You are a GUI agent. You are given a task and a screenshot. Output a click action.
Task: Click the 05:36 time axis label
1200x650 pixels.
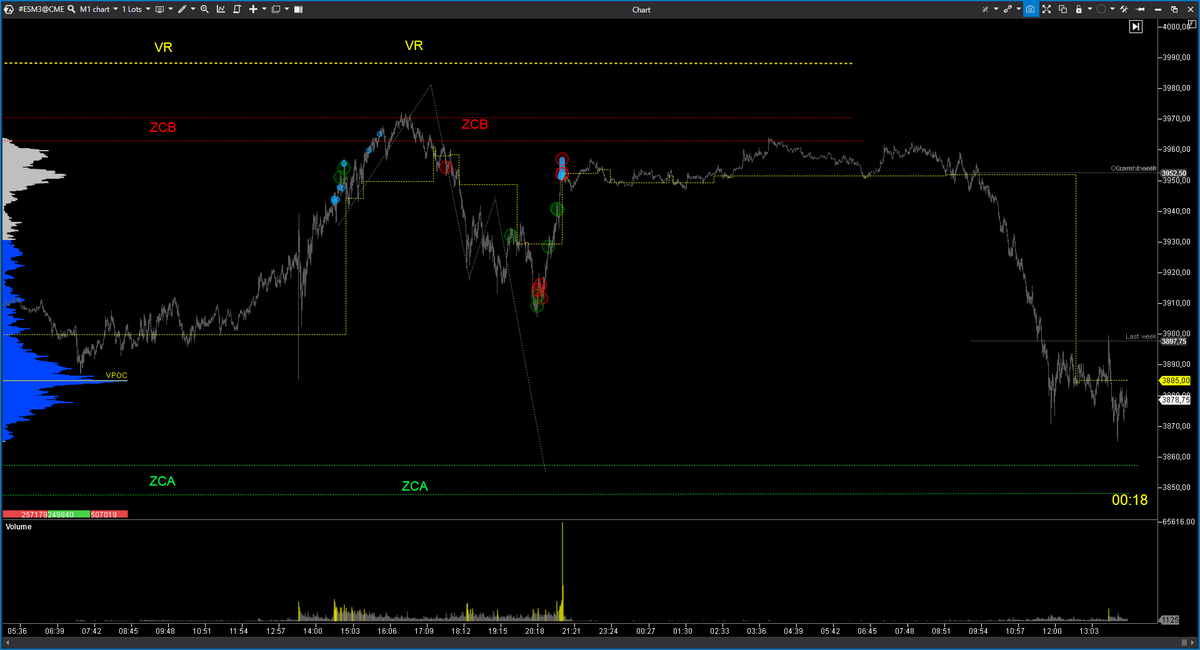17,631
